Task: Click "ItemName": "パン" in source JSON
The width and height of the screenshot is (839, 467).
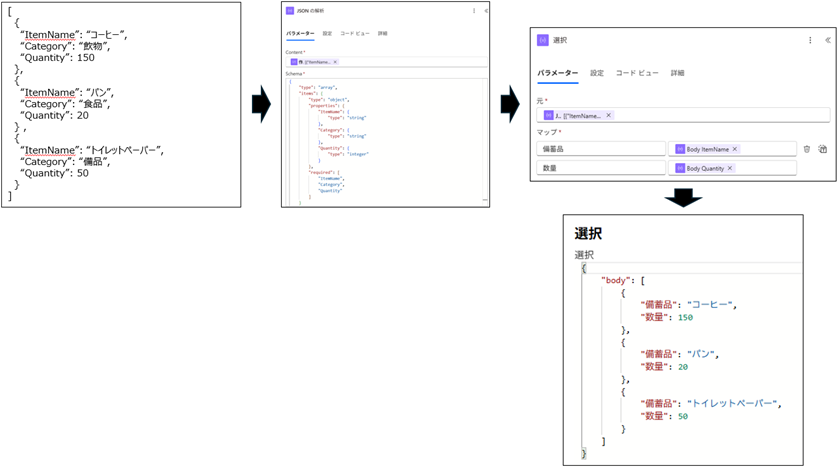Action: click(67, 93)
